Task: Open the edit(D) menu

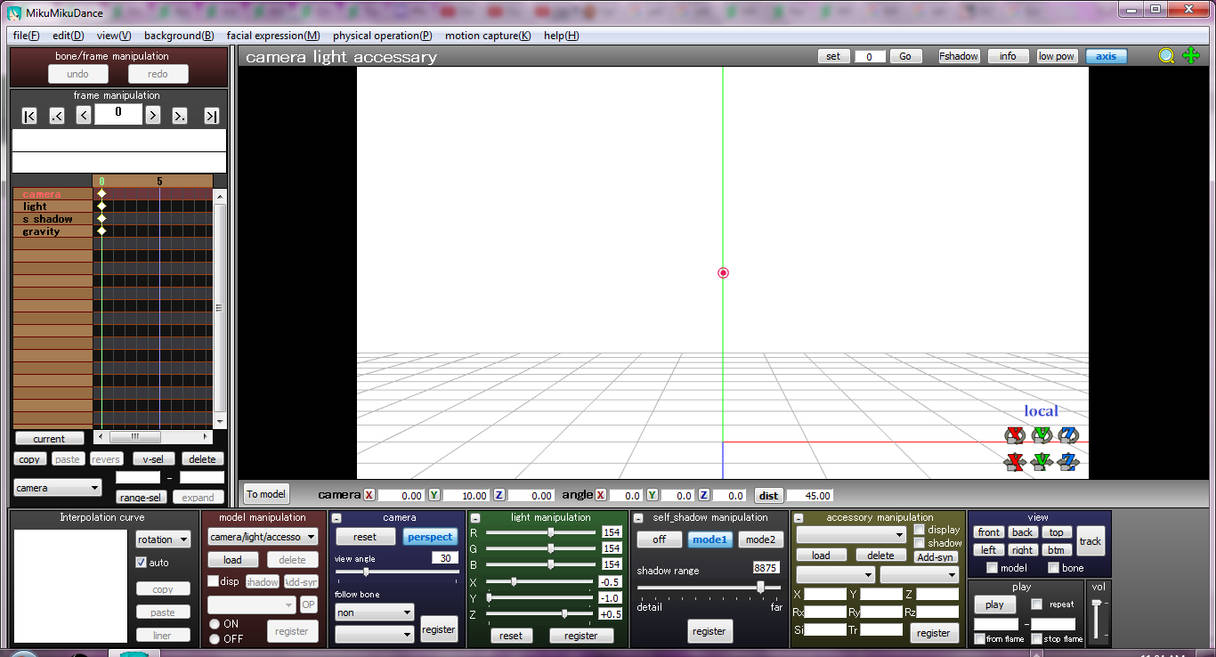Action: [68, 35]
